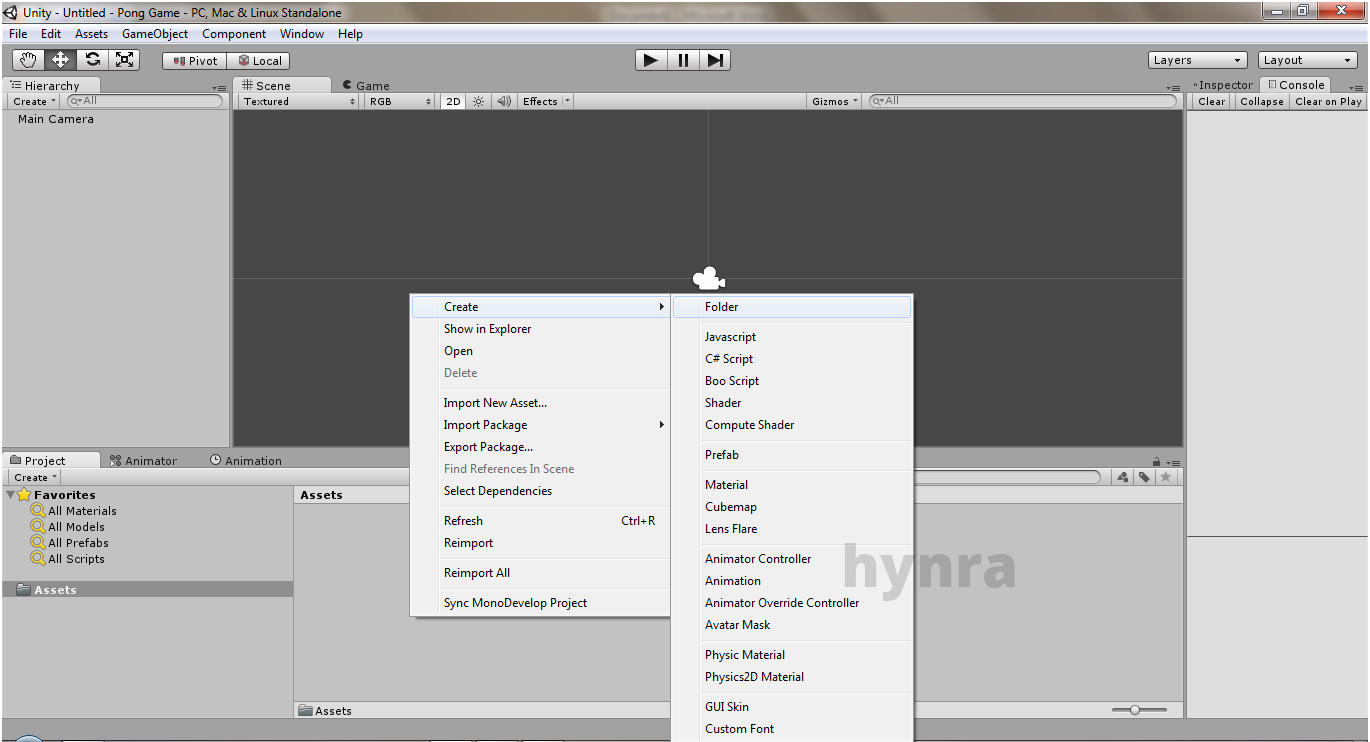Open the File menu
Screen dimensions: 1370x742
(18, 33)
